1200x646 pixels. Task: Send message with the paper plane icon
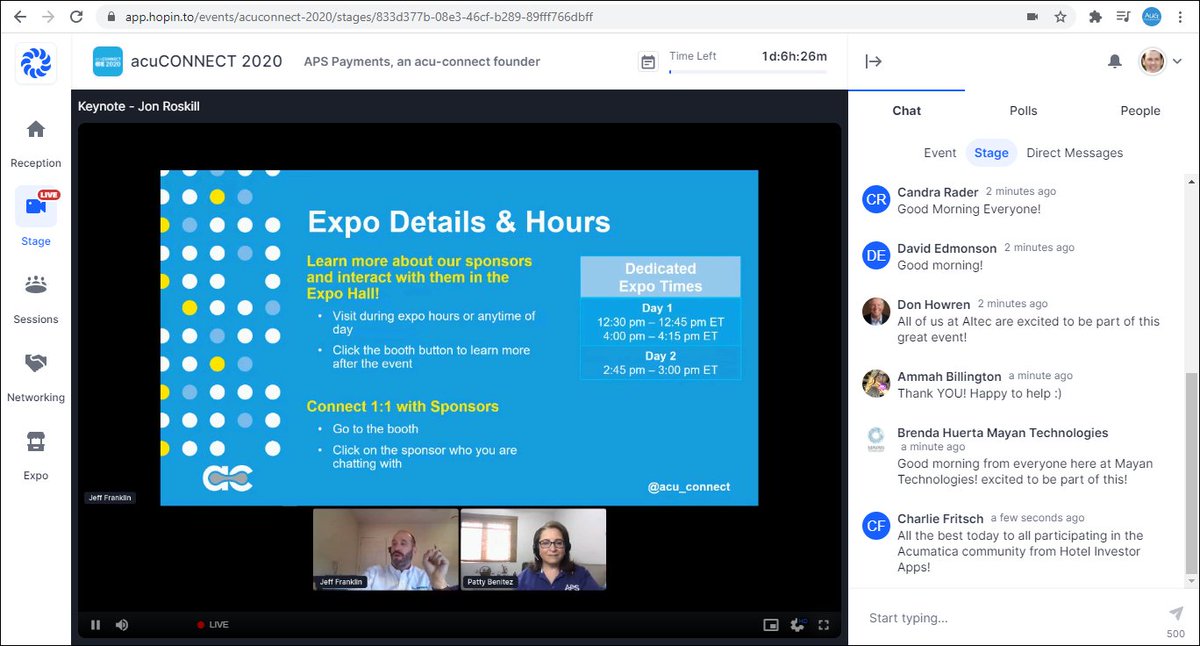[1176, 613]
